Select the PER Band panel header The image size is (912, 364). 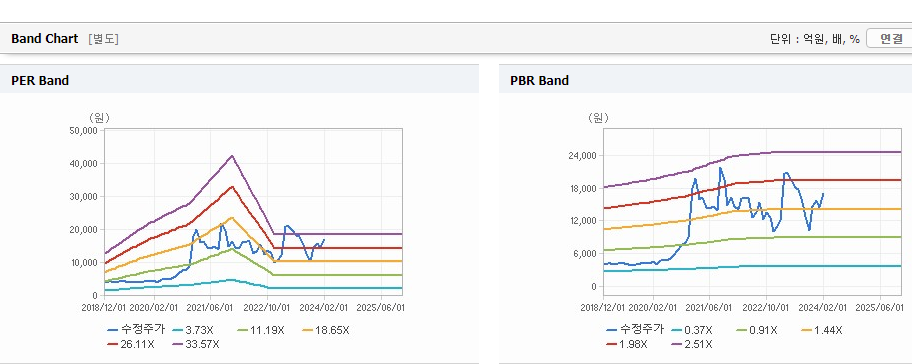click(240, 80)
